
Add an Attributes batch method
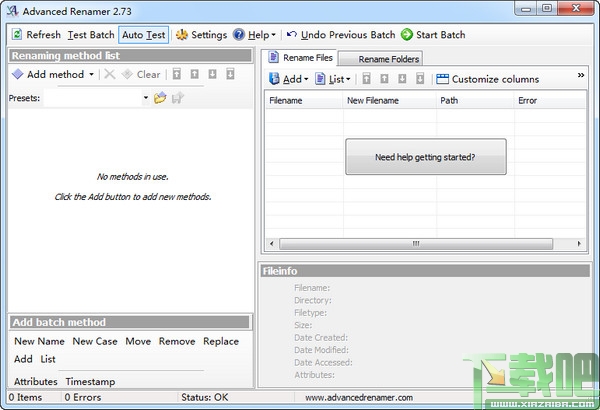[x=36, y=382]
